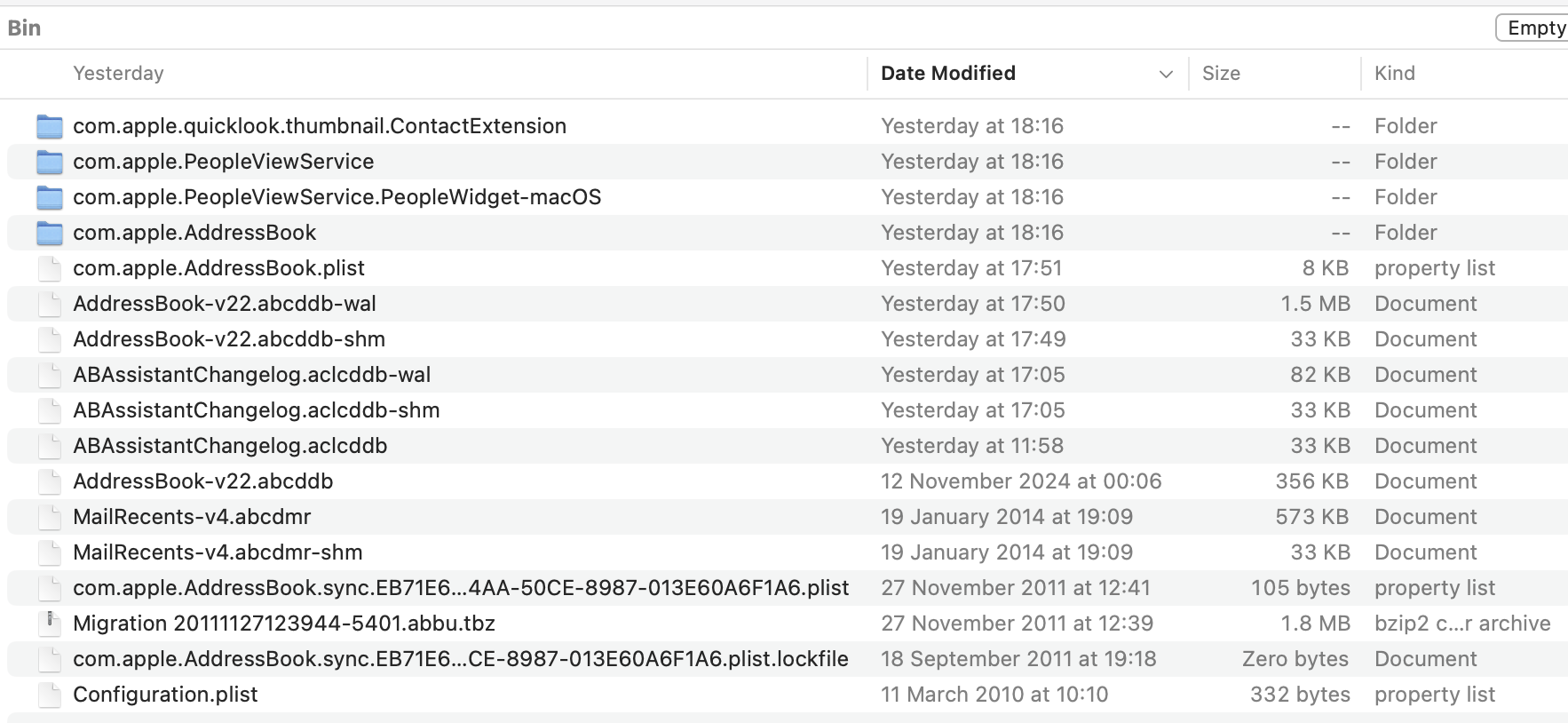Select the com.apple.PeopleViewService folder icon
Viewport: 1568px width, 723px height.
point(50,163)
